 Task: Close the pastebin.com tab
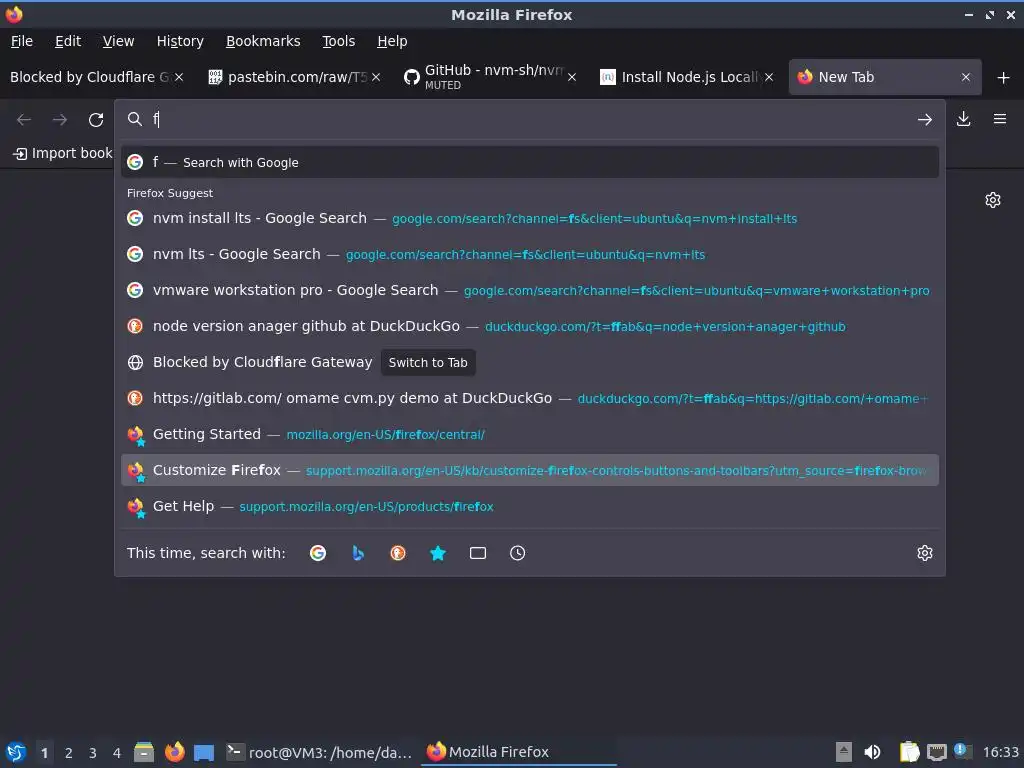pyautogui.click(x=376, y=77)
